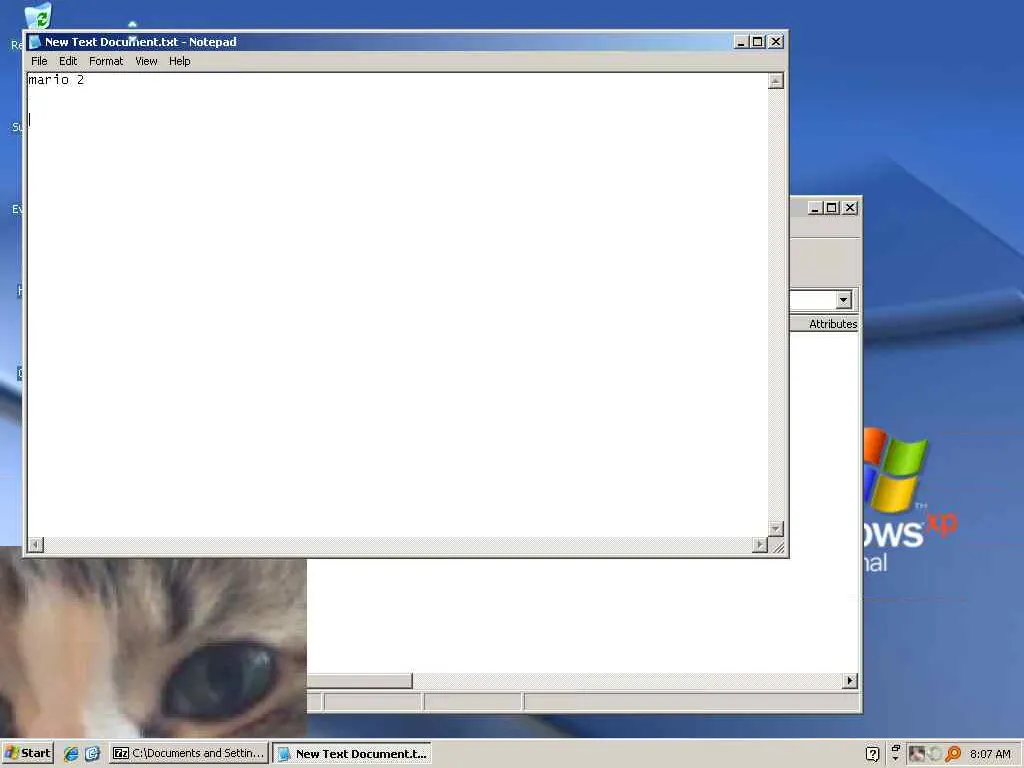Open the File menu in Notepad

(39, 61)
